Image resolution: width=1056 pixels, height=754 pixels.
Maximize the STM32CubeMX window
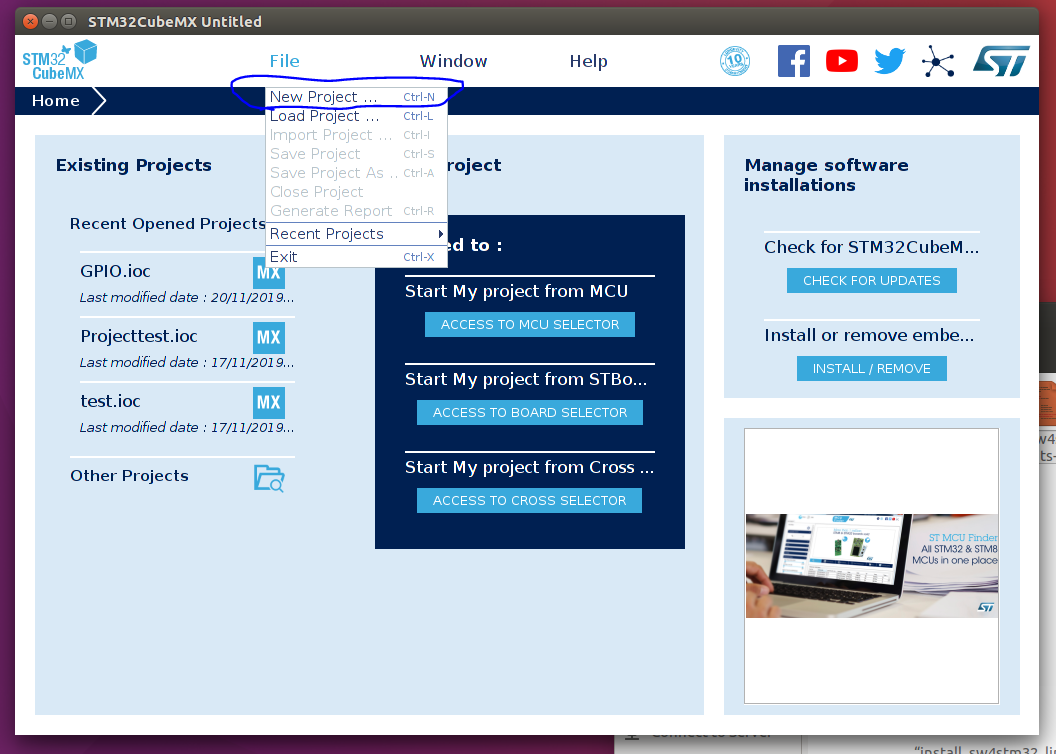pyautogui.click(x=68, y=22)
